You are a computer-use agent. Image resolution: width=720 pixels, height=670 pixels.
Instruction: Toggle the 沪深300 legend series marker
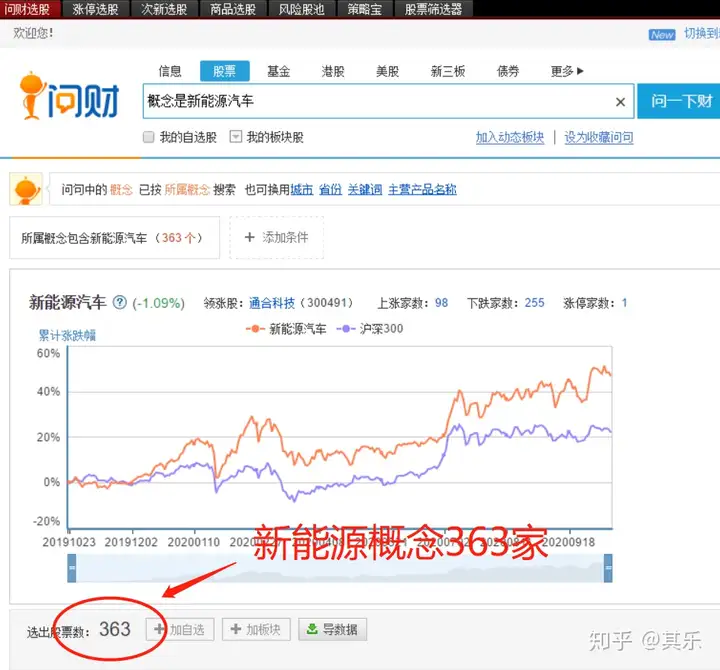(346, 329)
